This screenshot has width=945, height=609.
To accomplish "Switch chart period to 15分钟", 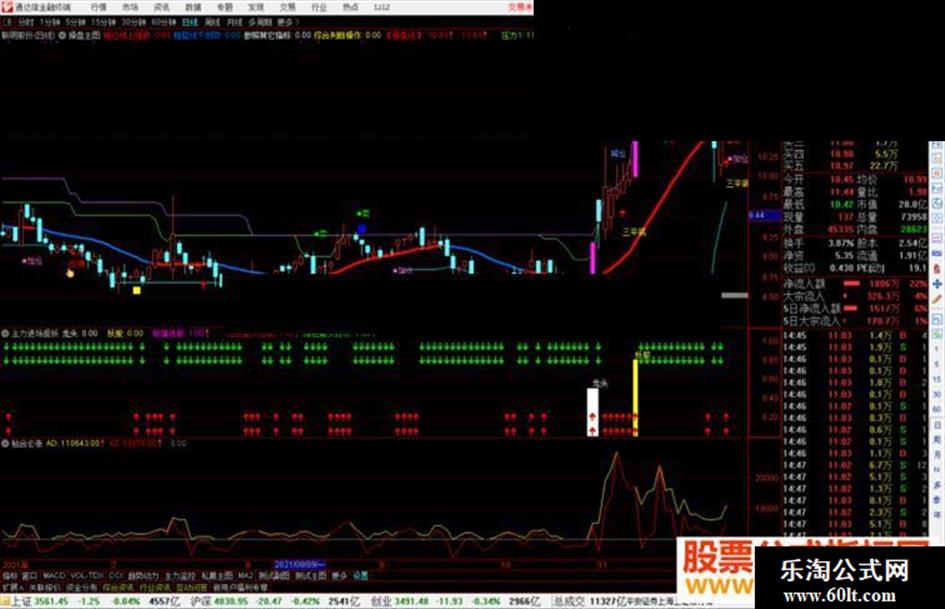I will click(103, 22).
